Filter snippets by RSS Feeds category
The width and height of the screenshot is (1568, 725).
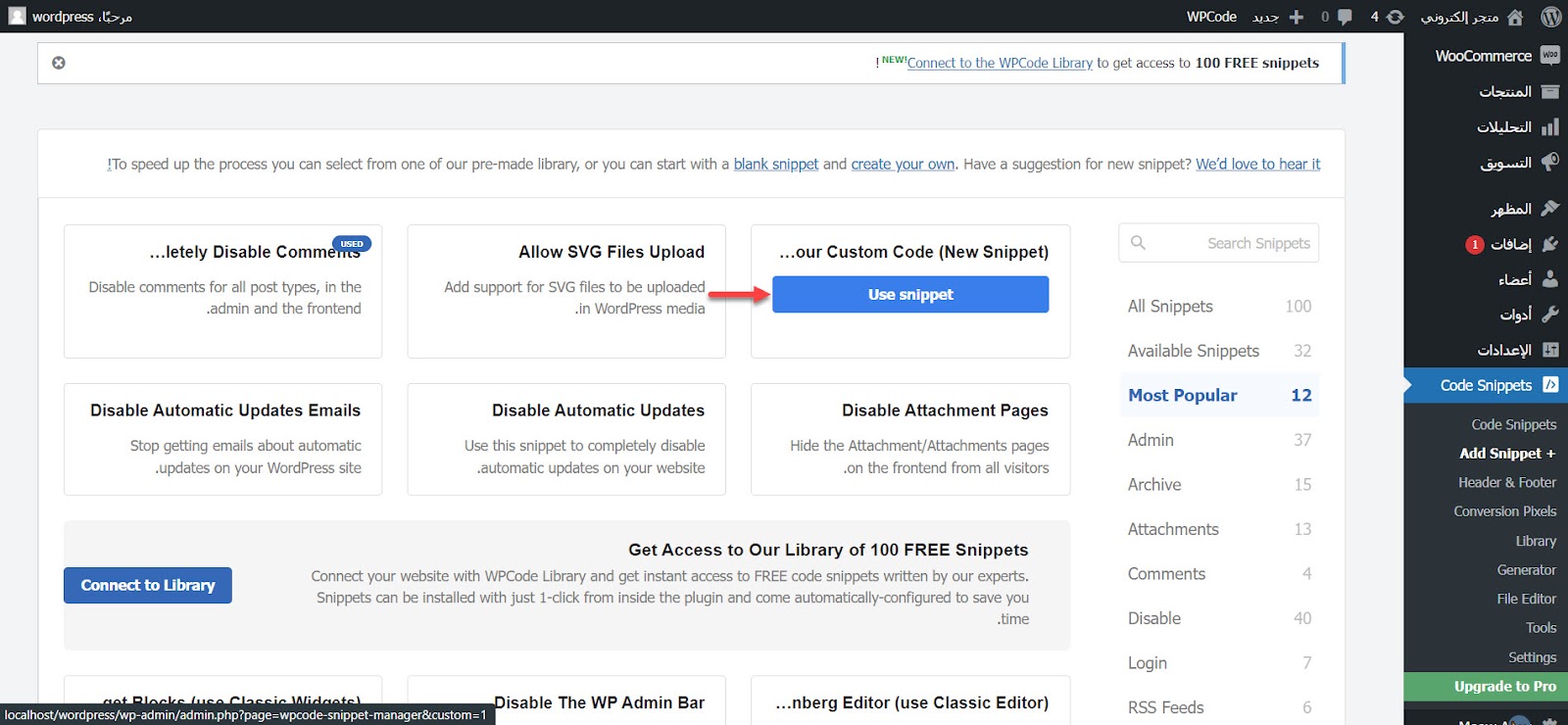[x=1219, y=707]
